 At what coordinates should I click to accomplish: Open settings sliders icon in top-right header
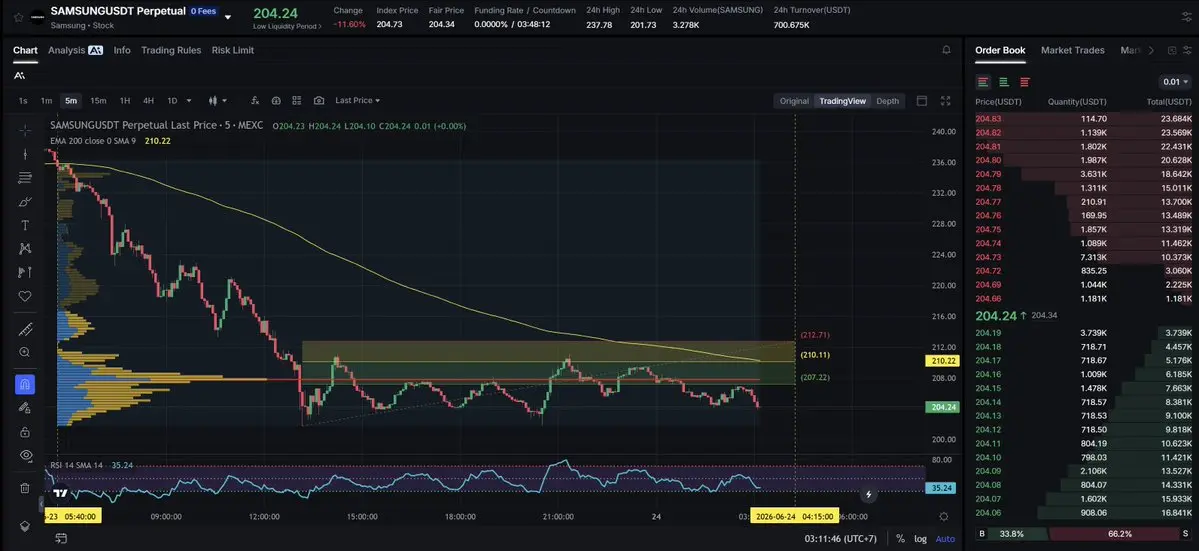point(1185,17)
